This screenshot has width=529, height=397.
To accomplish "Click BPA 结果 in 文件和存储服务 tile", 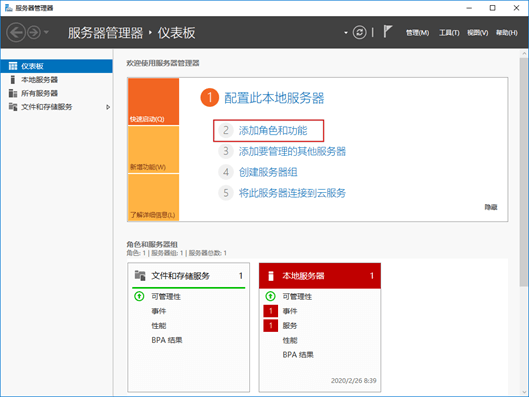I will pyautogui.click(x=167, y=340).
